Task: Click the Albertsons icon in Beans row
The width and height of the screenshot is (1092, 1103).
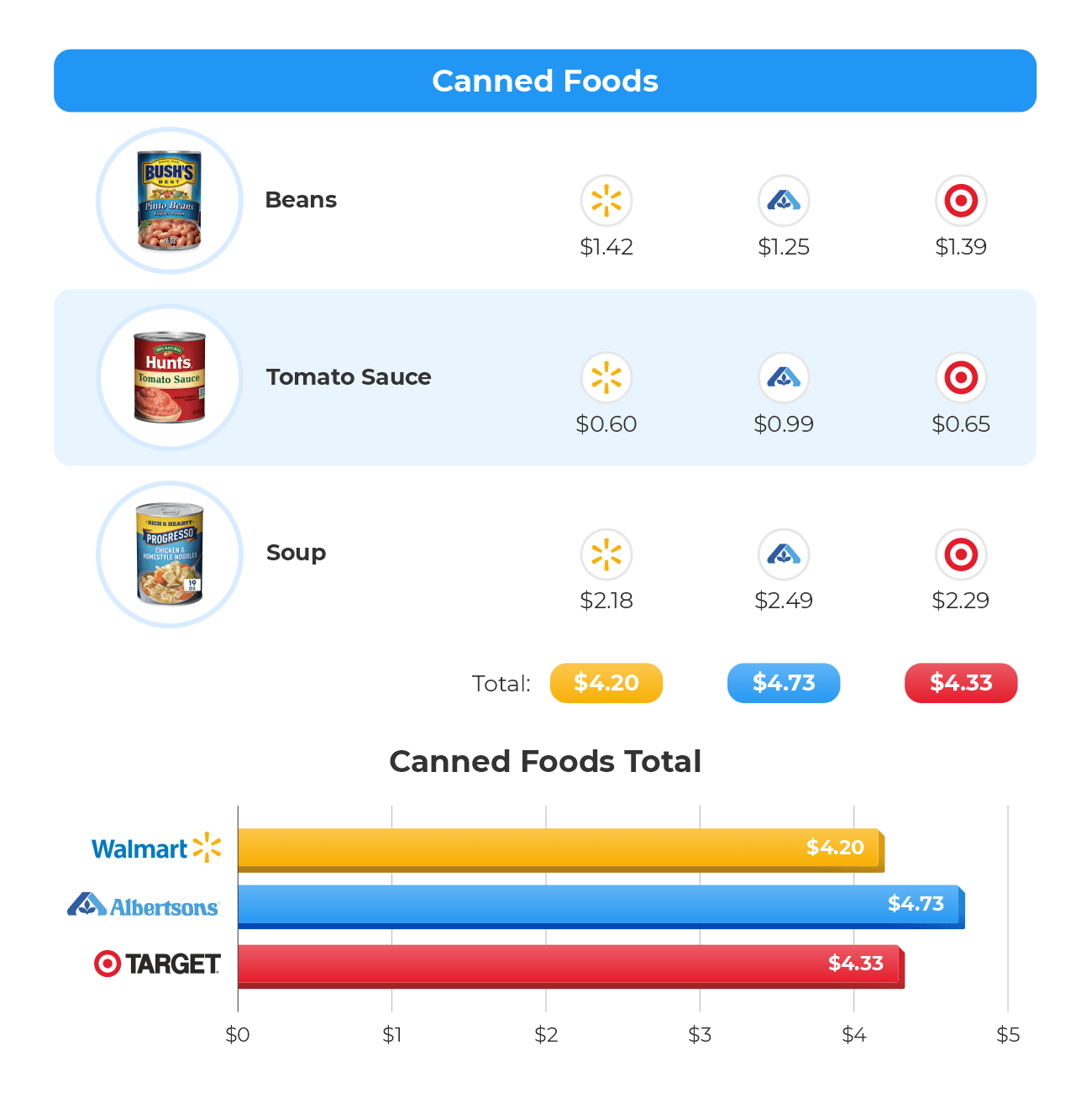Action: click(784, 201)
